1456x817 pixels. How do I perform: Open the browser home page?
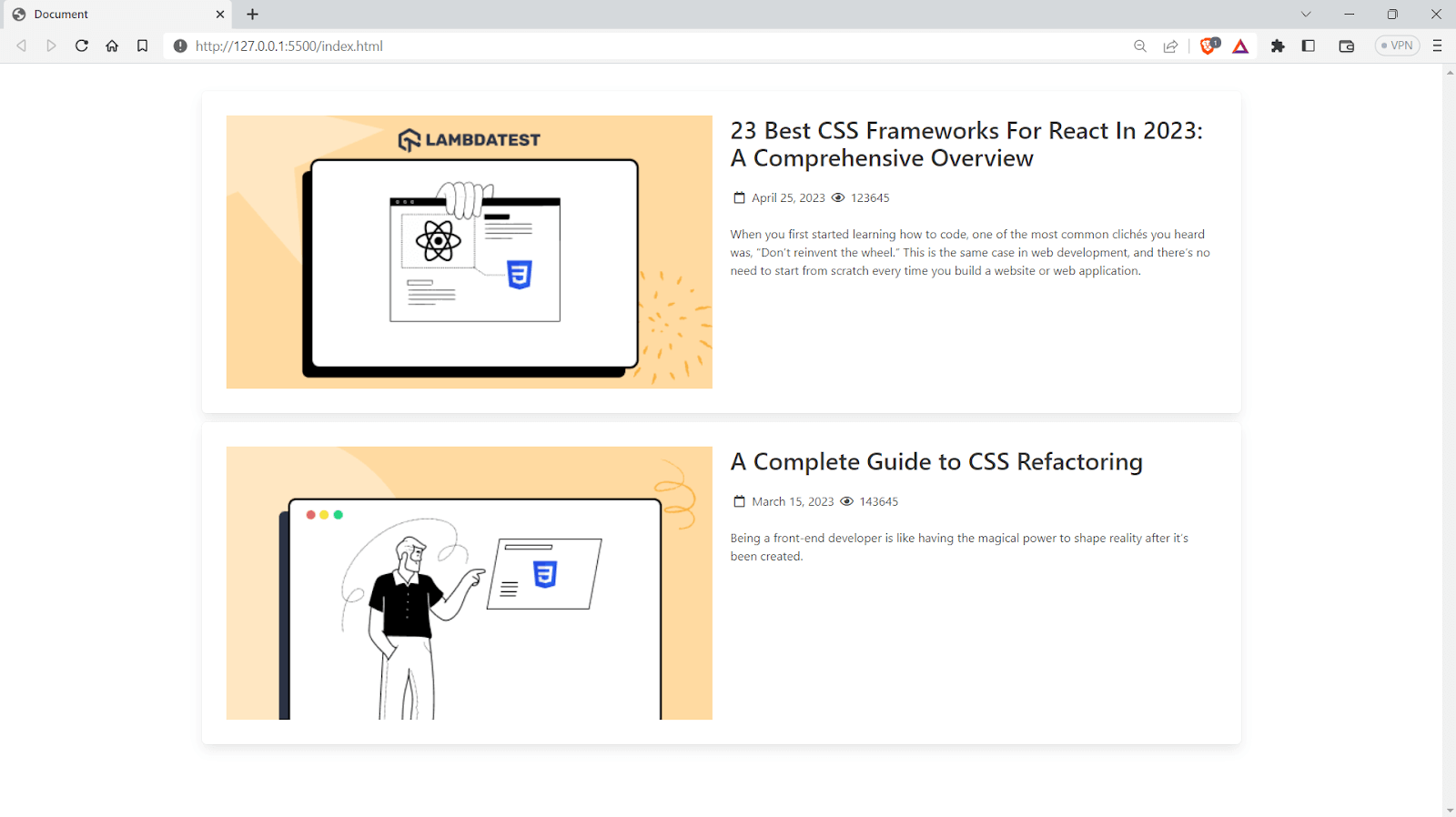click(x=112, y=45)
